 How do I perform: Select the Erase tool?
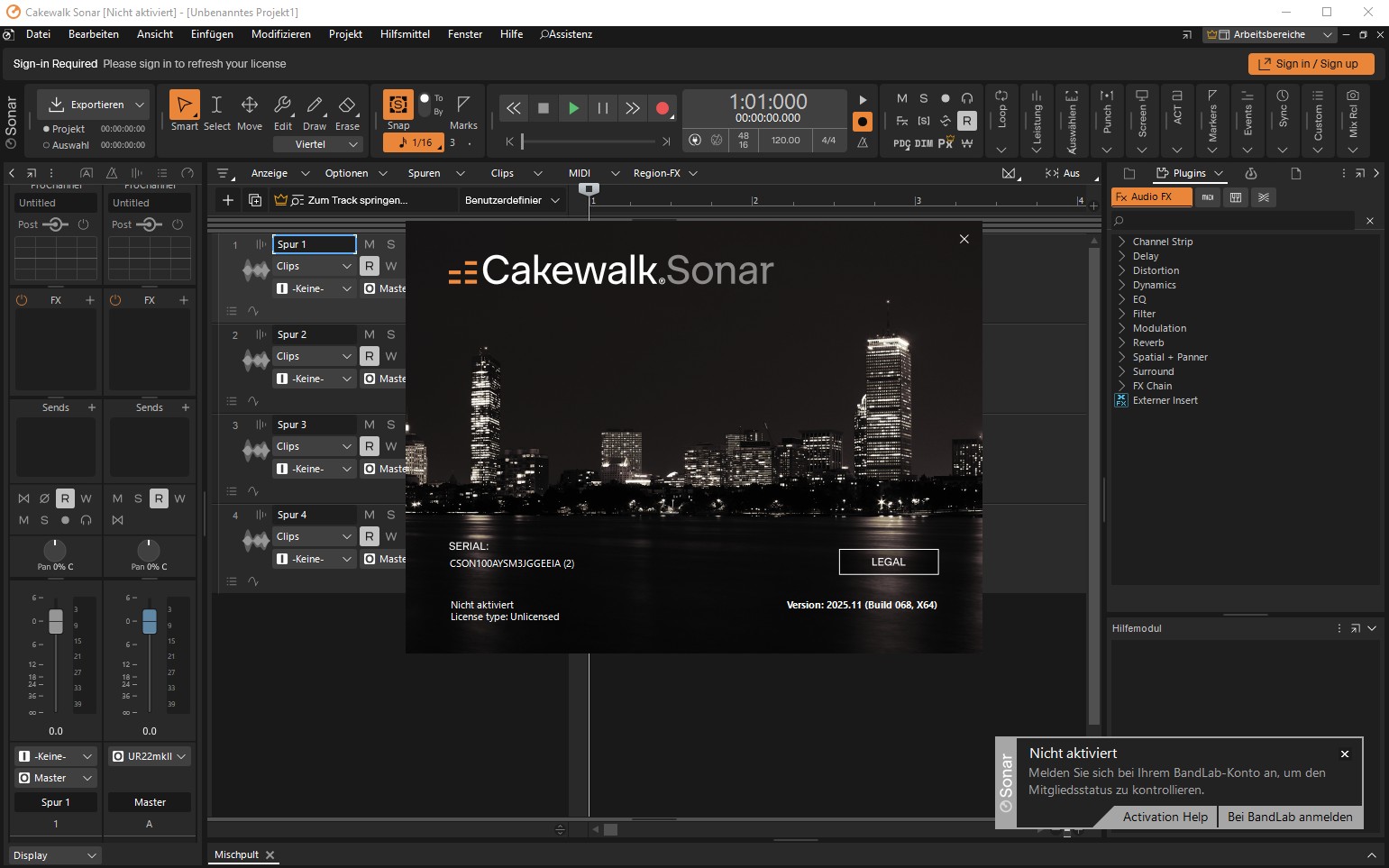tap(347, 105)
